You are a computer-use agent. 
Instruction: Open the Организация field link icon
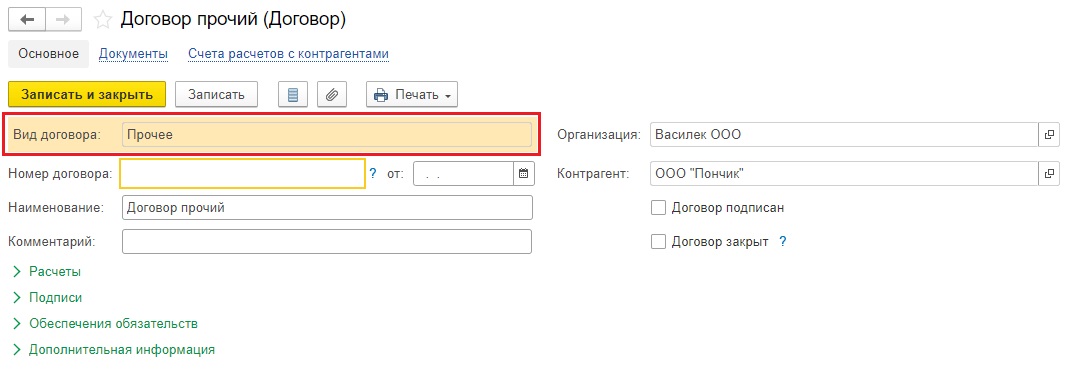click(x=1048, y=134)
